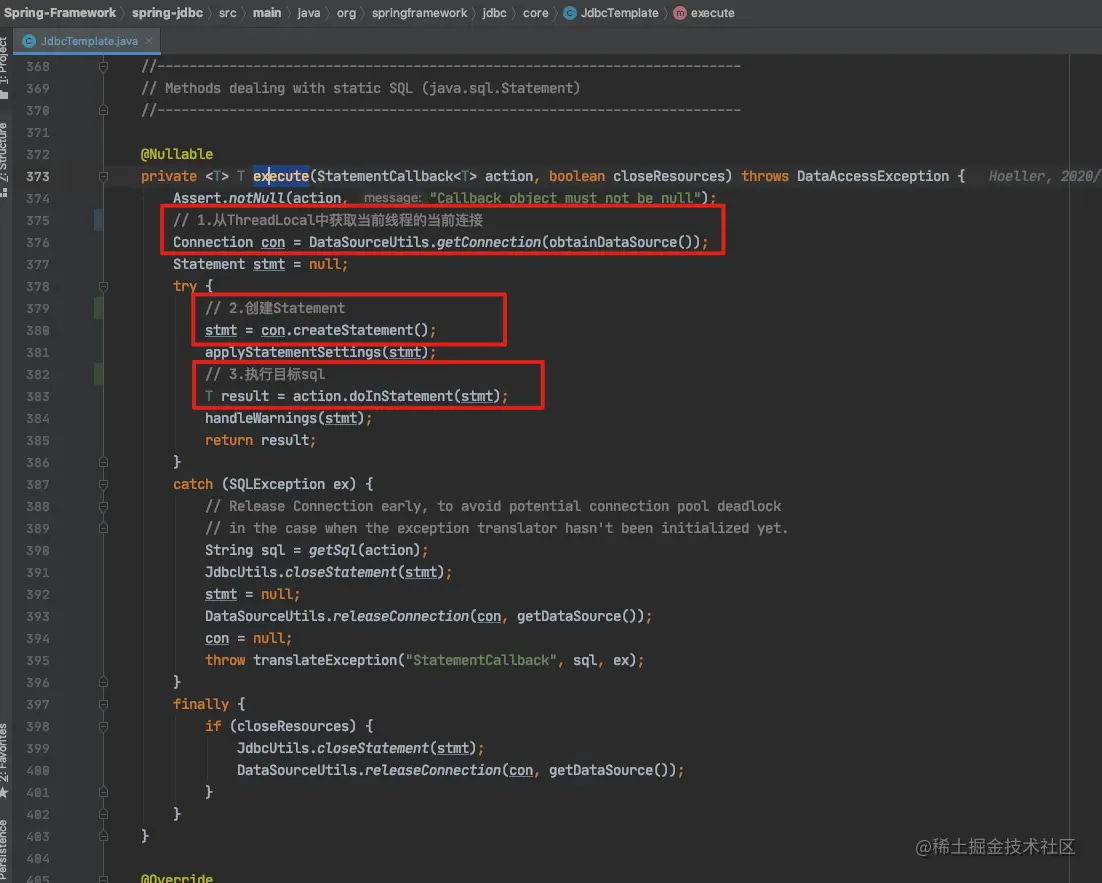This screenshot has width=1102, height=883.
Task: Collapse the finally block fold at line 397
Action: [103, 704]
